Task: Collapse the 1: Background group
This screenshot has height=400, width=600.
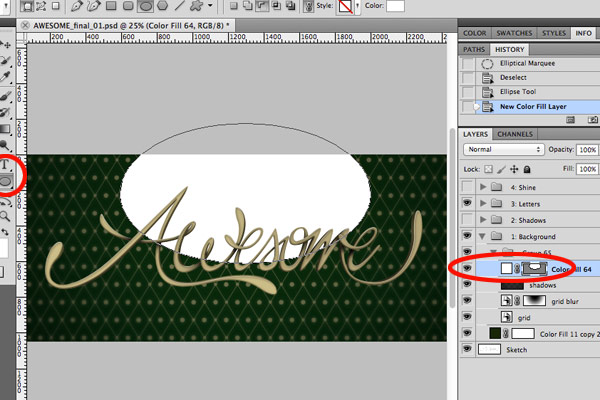Action: tap(482, 237)
